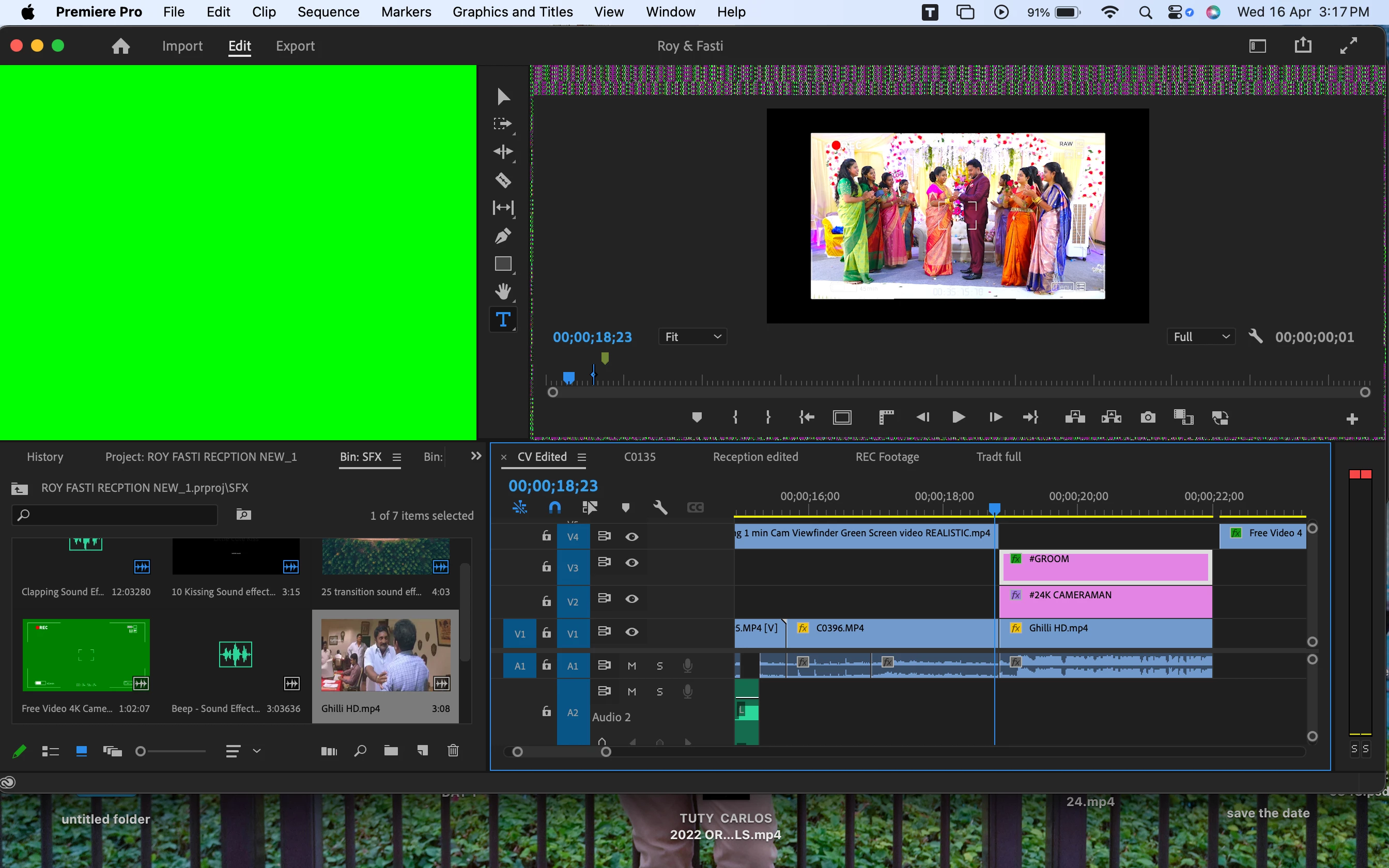
Task: Click the Export Frame camera icon
Action: (x=1147, y=417)
